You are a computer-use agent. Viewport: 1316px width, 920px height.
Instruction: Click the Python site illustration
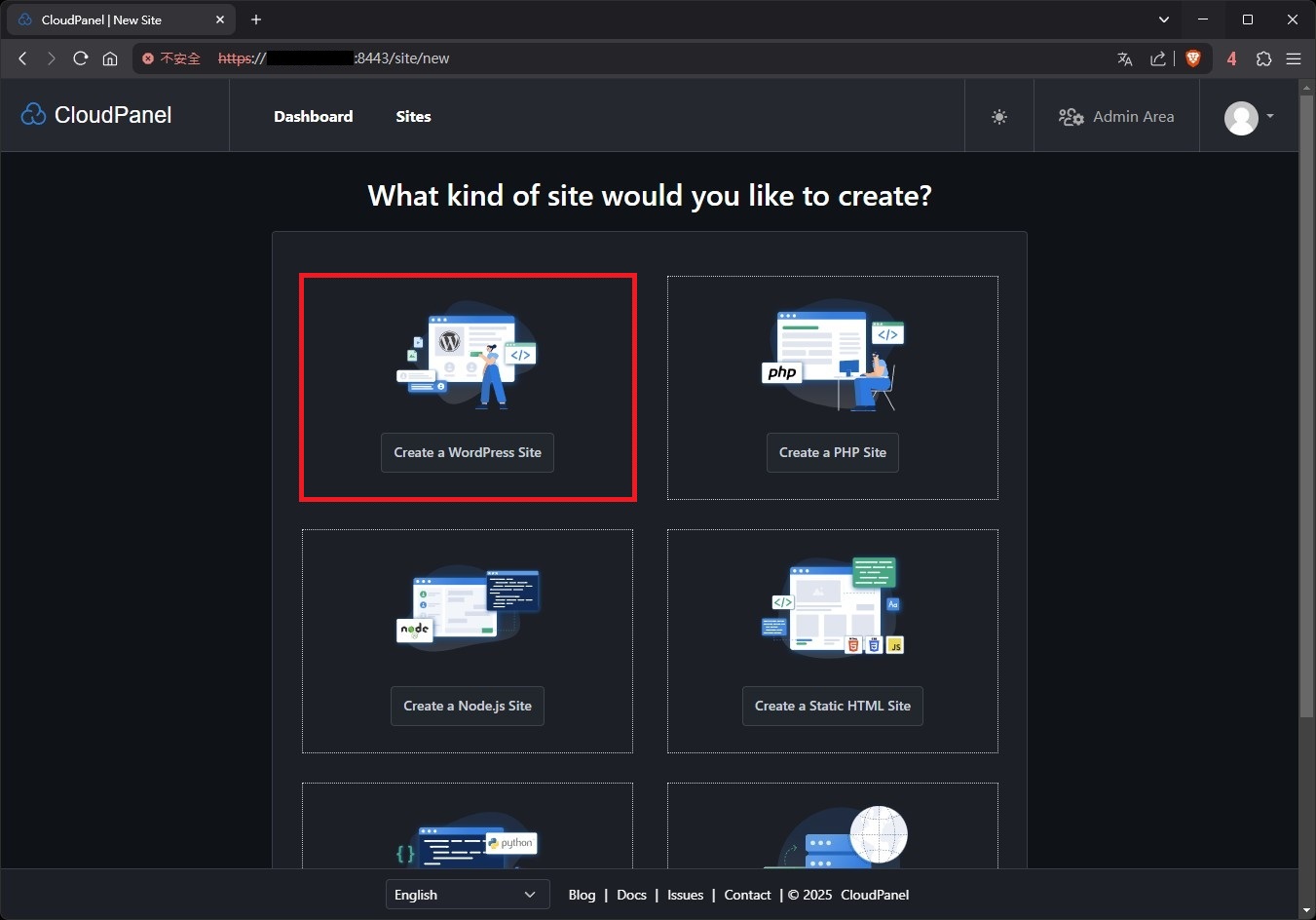[468, 840]
